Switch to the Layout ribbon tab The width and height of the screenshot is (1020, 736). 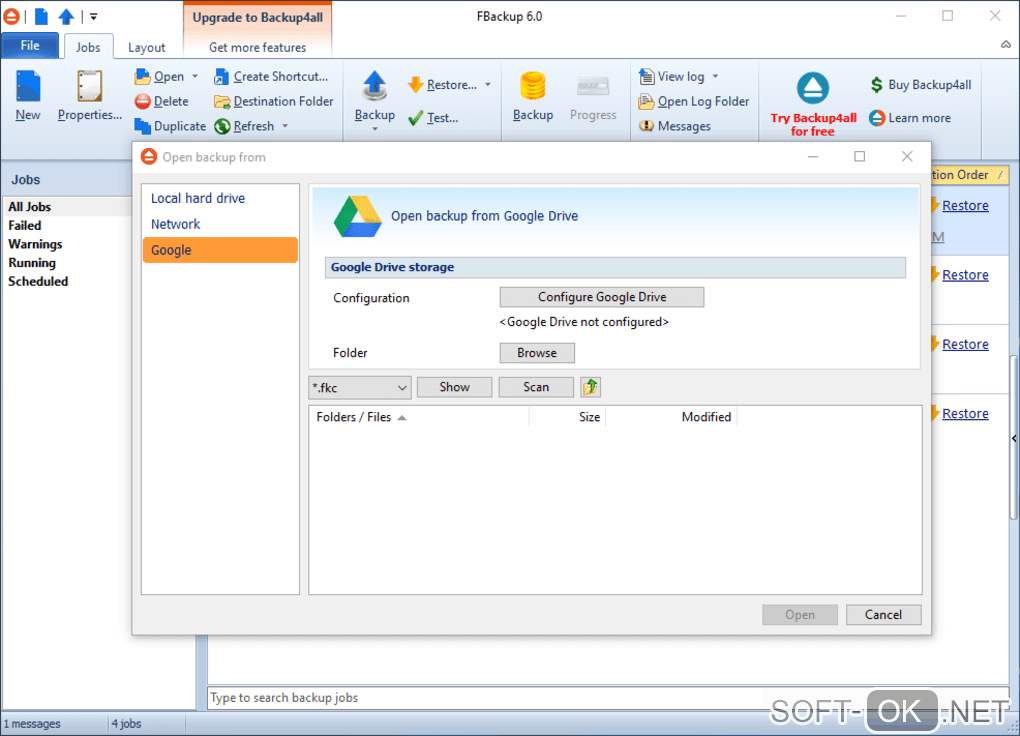coord(146,47)
